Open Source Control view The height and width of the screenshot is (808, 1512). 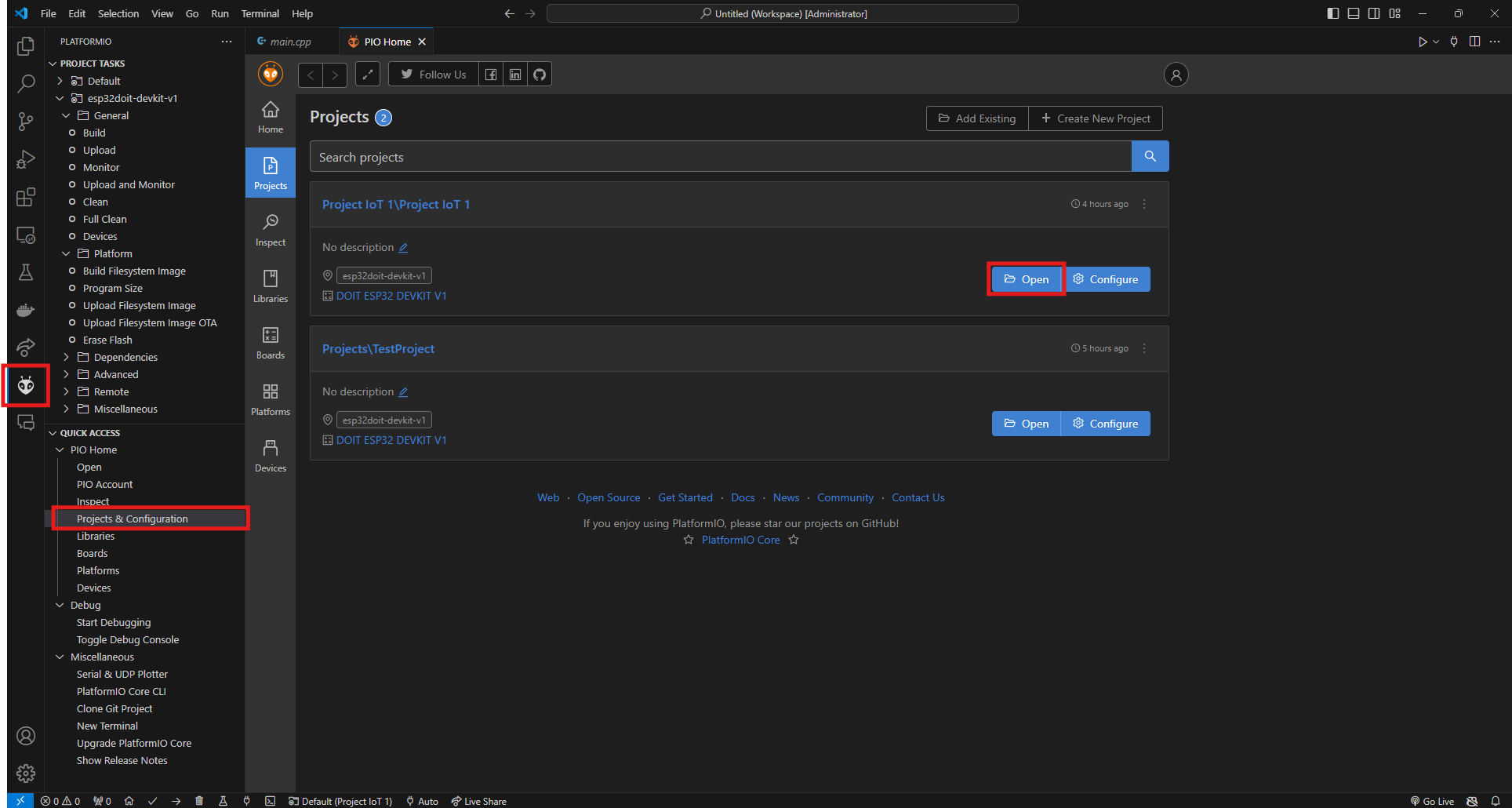point(26,122)
